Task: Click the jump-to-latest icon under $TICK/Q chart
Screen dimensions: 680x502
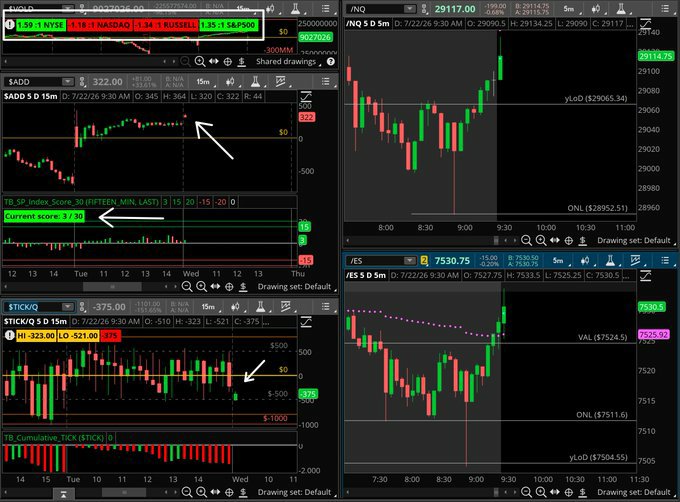Action: coord(63,494)
